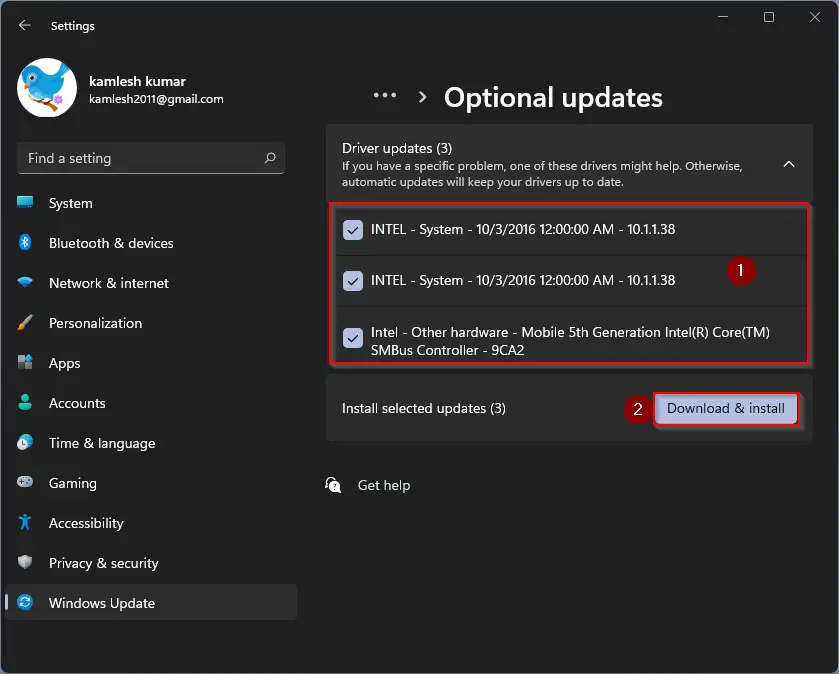Collapse the Driver updates section chevron
839x674 pixels.
click(x=789, y=164)
